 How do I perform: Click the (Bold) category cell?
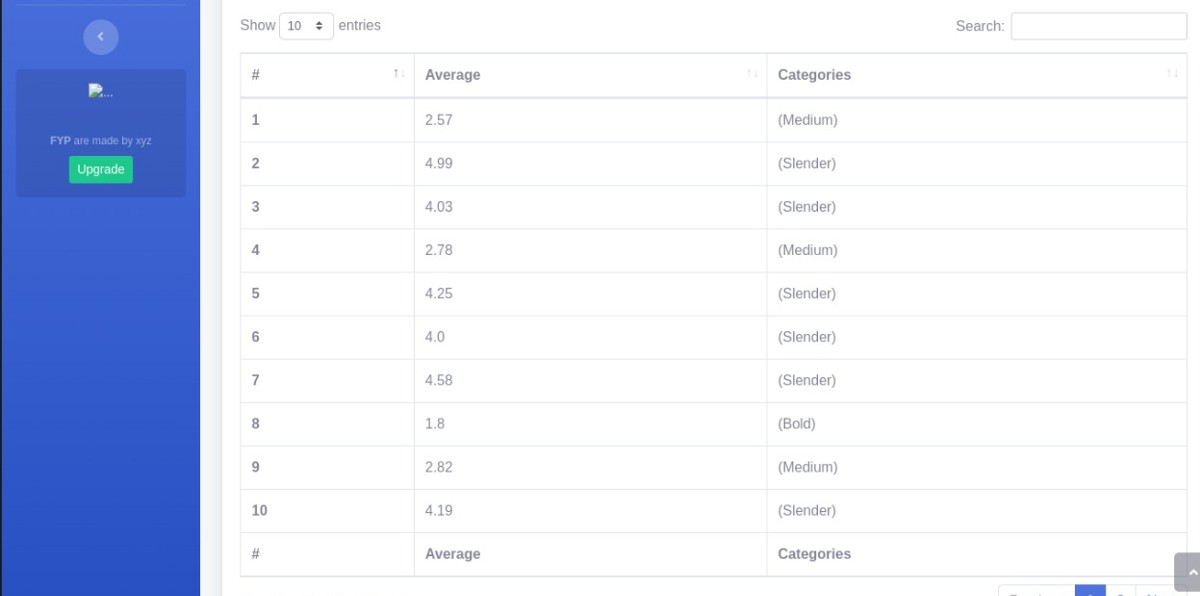pyautogui.click(x=797, y=424)
